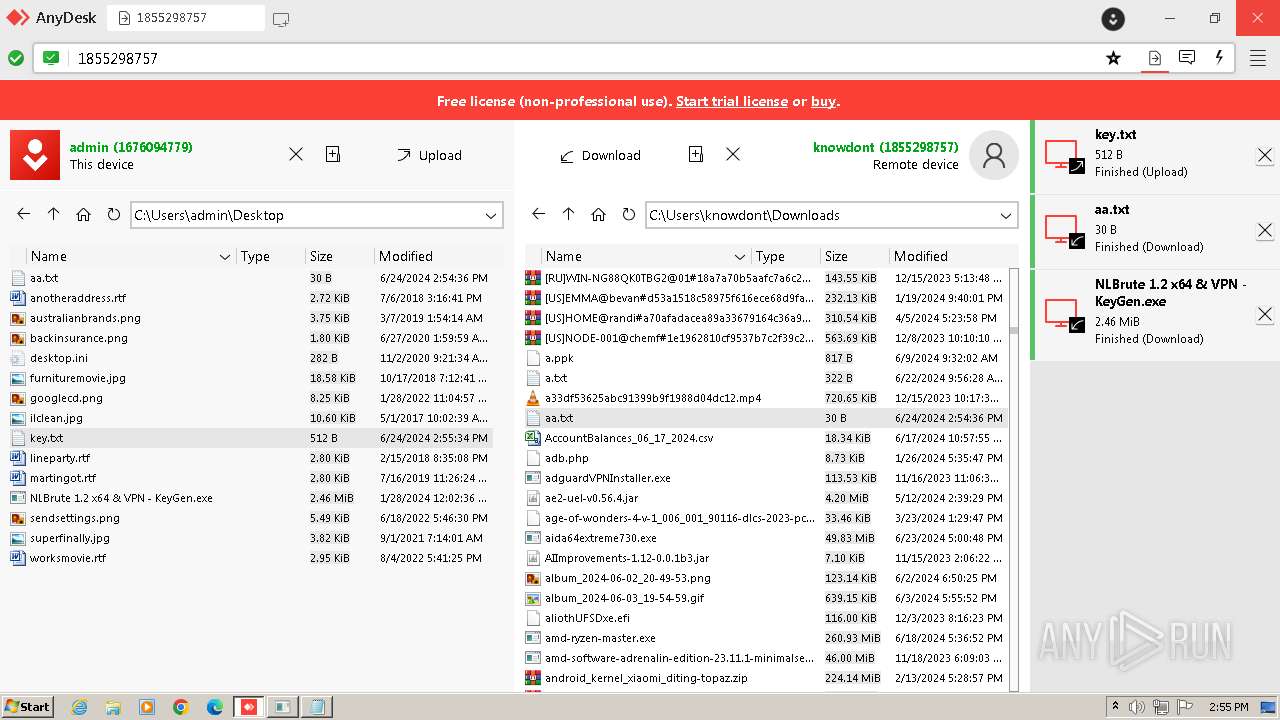Open the file transfer icon in address bar
Viewport: 1280px width, 720px height.
(x=1154, y=58)
